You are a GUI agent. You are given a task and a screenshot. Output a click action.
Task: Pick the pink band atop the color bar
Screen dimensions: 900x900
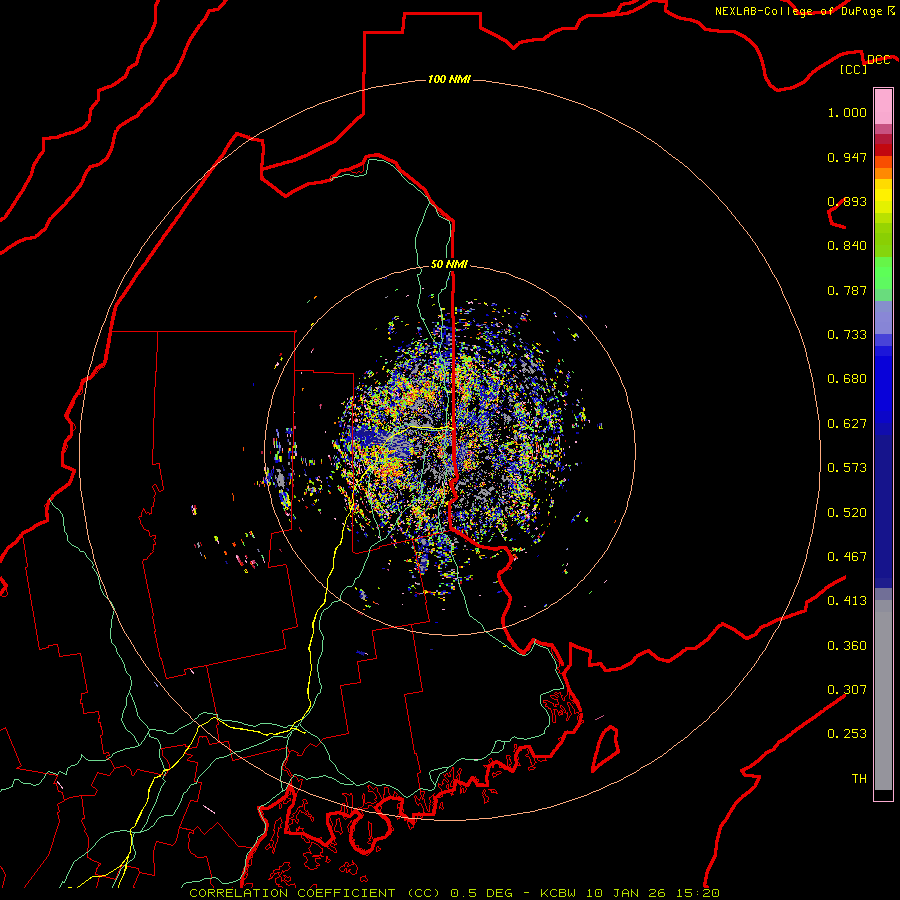pyautogui.click(x=883, y=107)
